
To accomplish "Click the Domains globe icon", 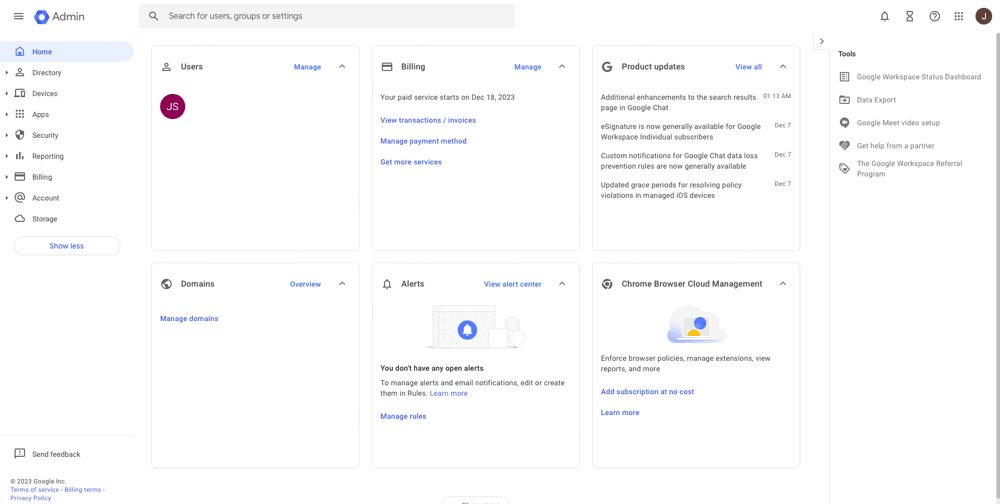I will (166, 285).
